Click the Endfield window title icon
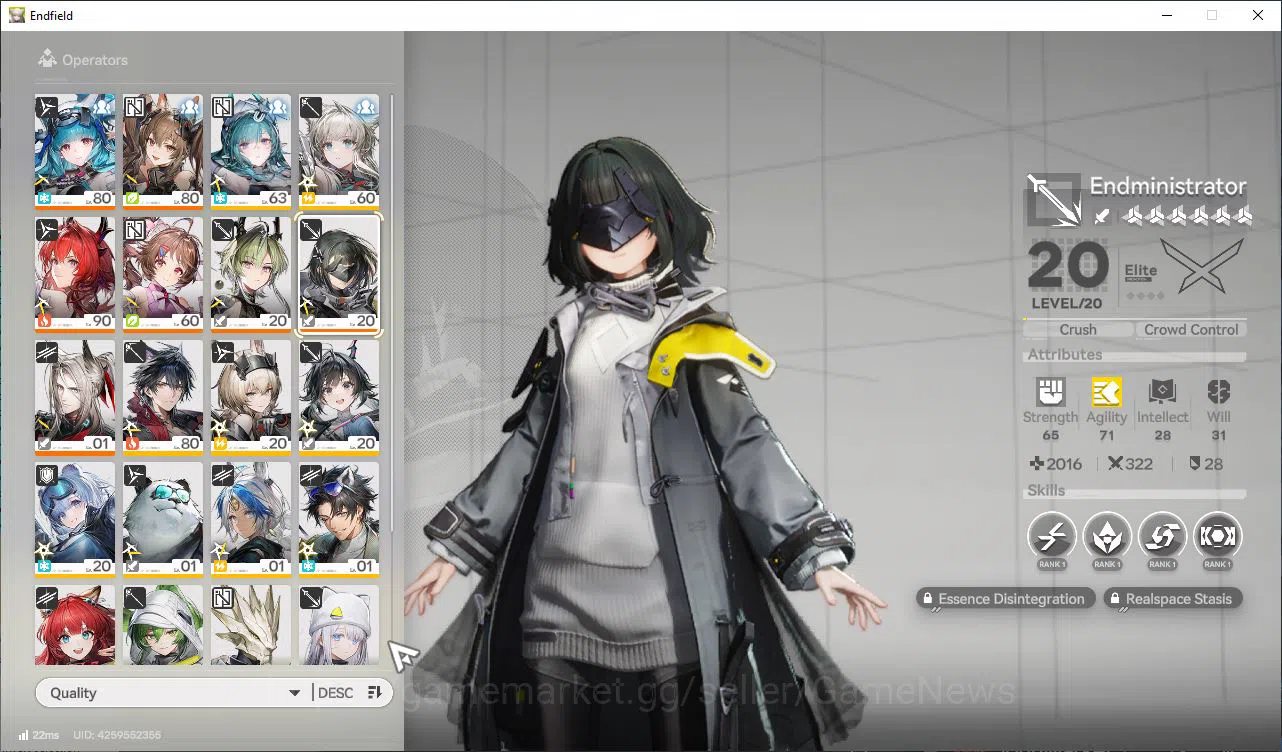This screenshot has width=1282, height=752. [17, 15]
